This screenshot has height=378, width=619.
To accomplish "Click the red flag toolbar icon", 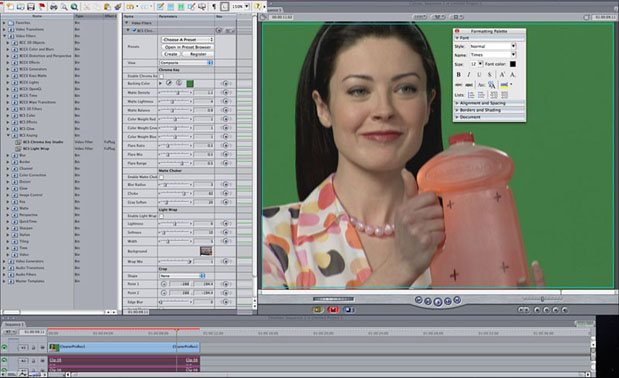I will coord(41,6).
